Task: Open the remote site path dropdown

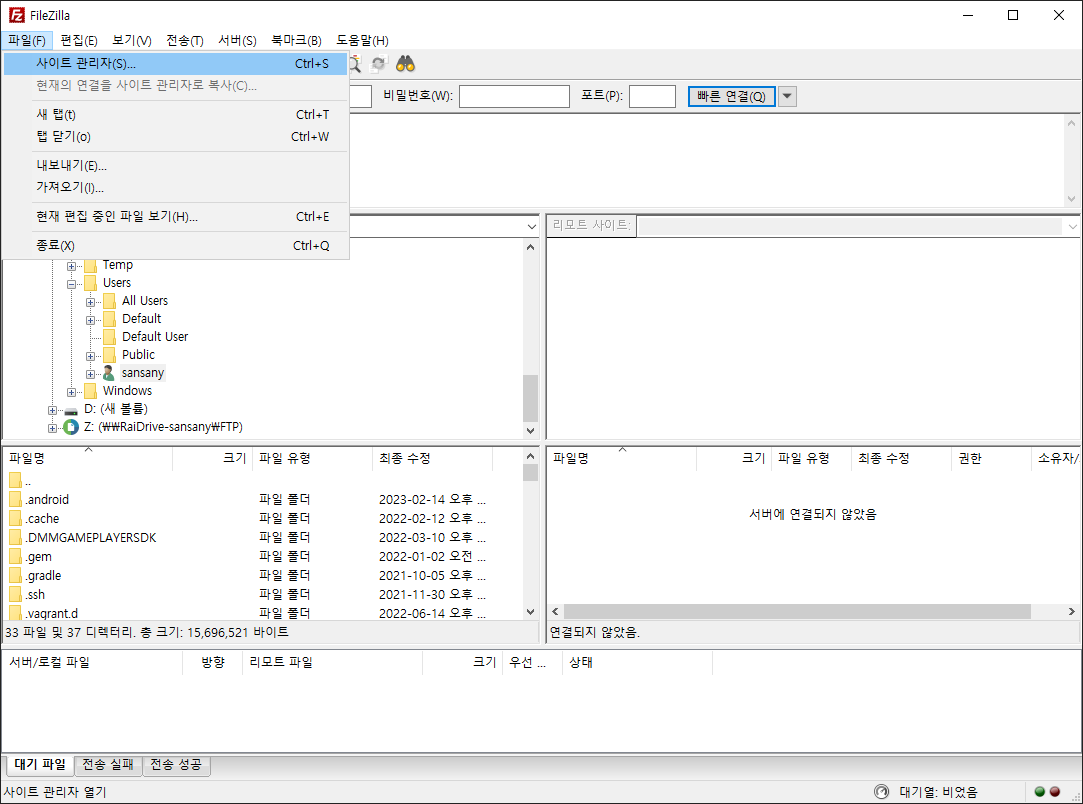Action: pos(1072,227)
